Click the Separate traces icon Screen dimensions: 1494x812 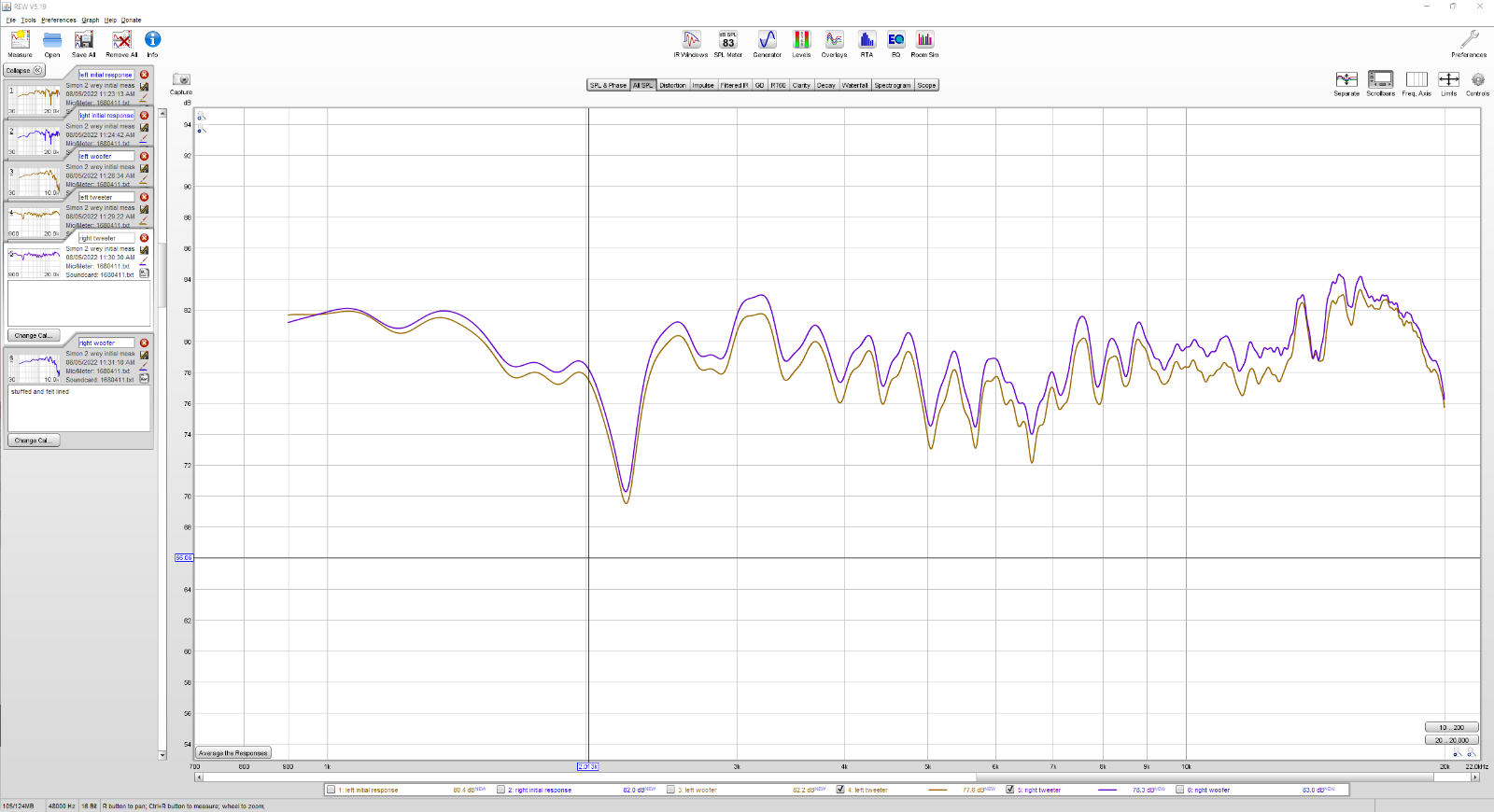(x=1346, y=83)
